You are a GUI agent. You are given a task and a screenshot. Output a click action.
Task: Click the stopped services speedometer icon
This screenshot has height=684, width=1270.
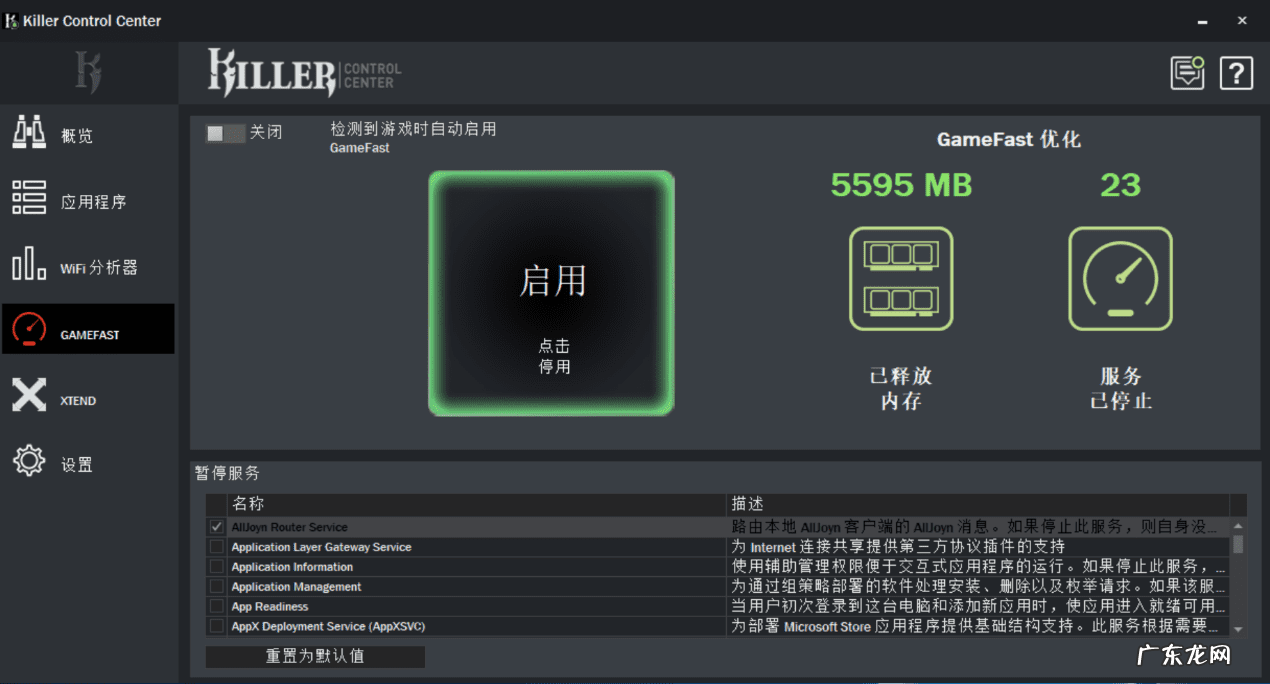click(x=1120, y=278)
